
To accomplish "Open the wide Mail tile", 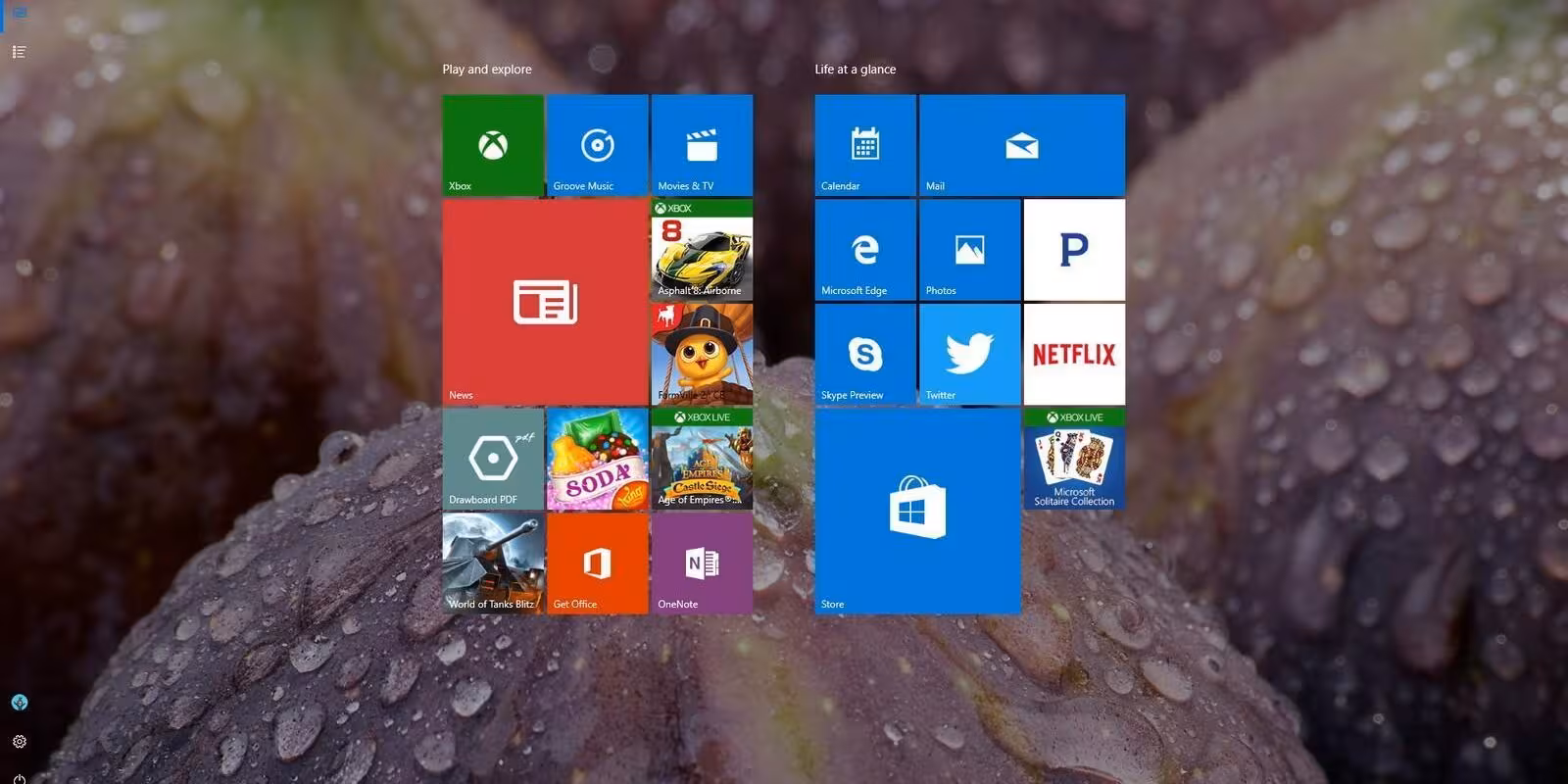I will coord(1022,145).
